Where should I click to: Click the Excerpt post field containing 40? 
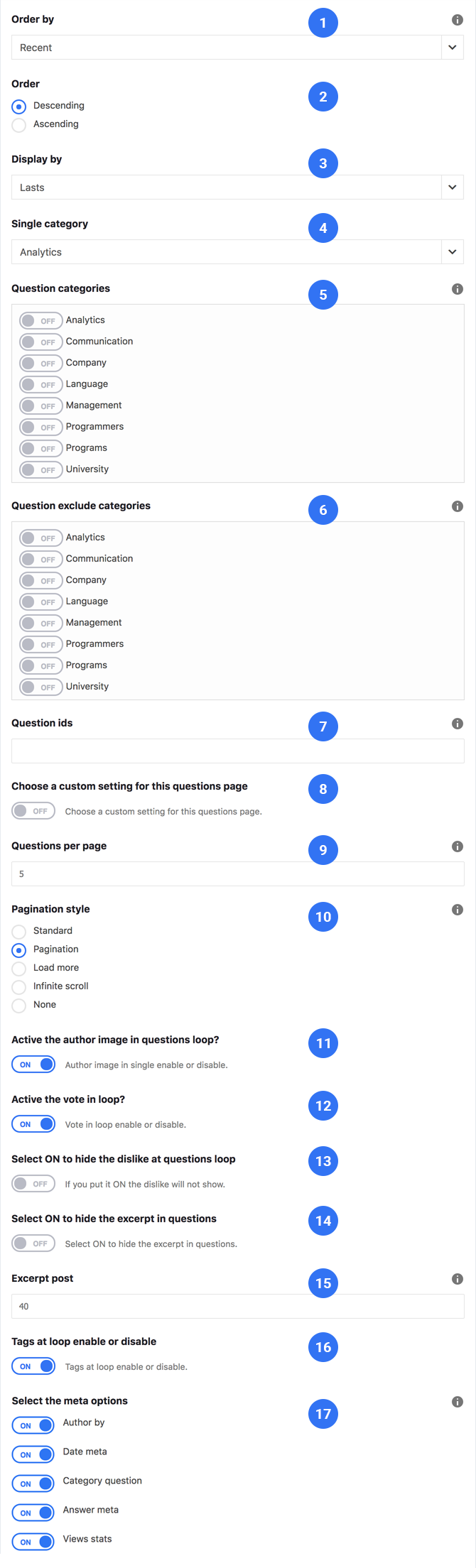(237, 1307)
